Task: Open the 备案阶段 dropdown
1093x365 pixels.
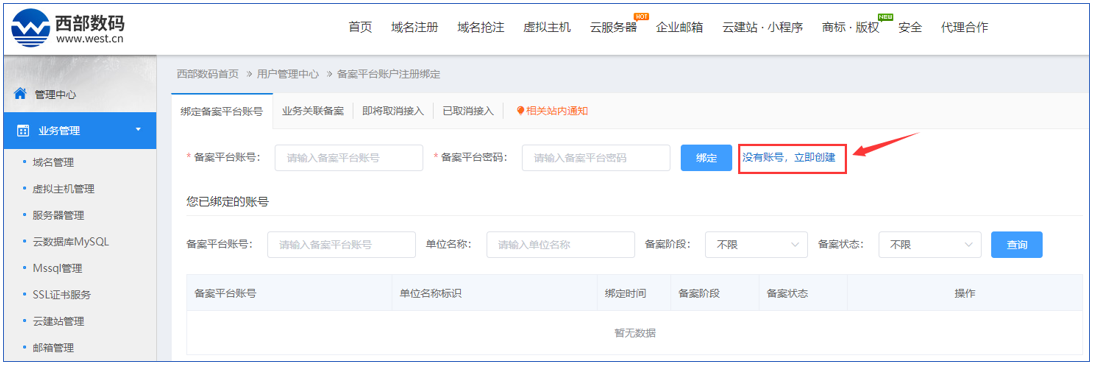Action: coord(756,245)
